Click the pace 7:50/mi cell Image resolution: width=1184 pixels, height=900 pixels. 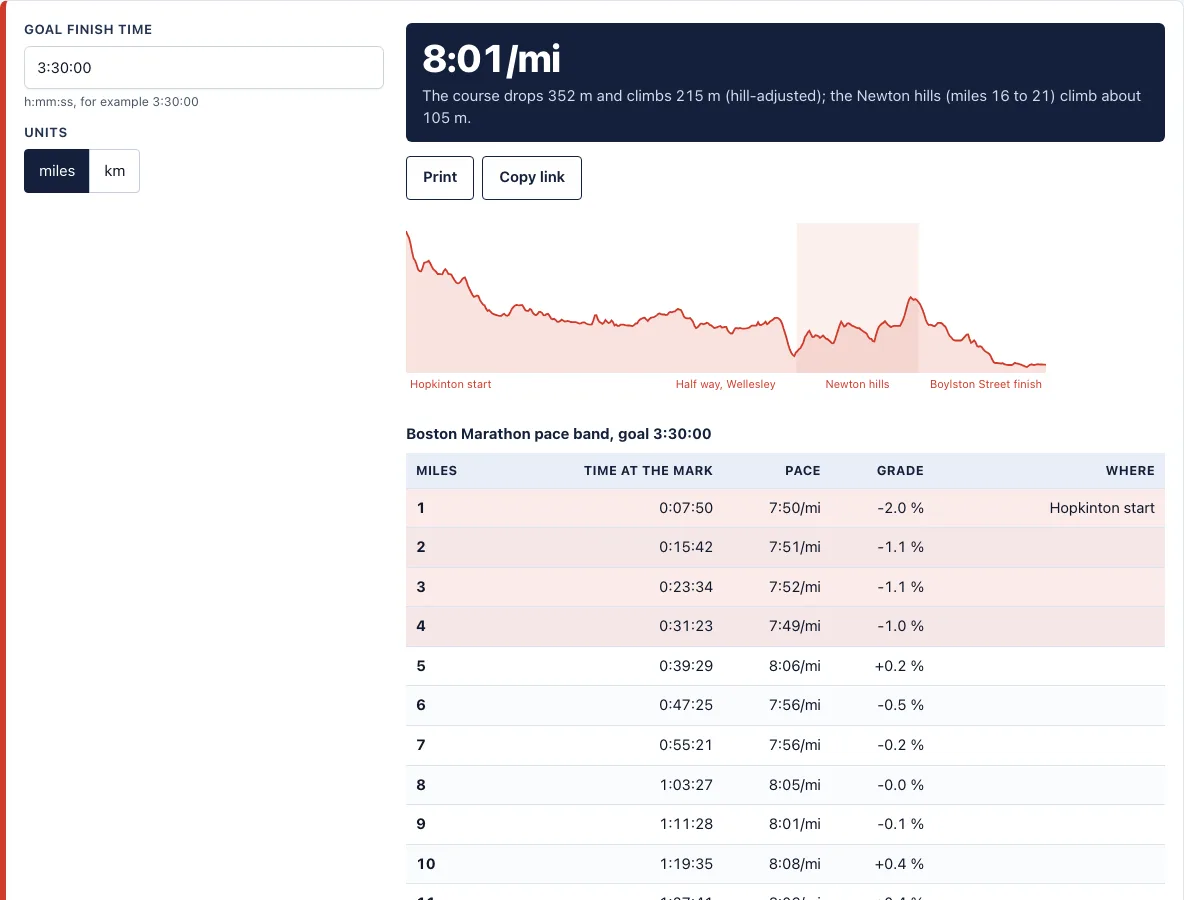(x=794, y=508)
